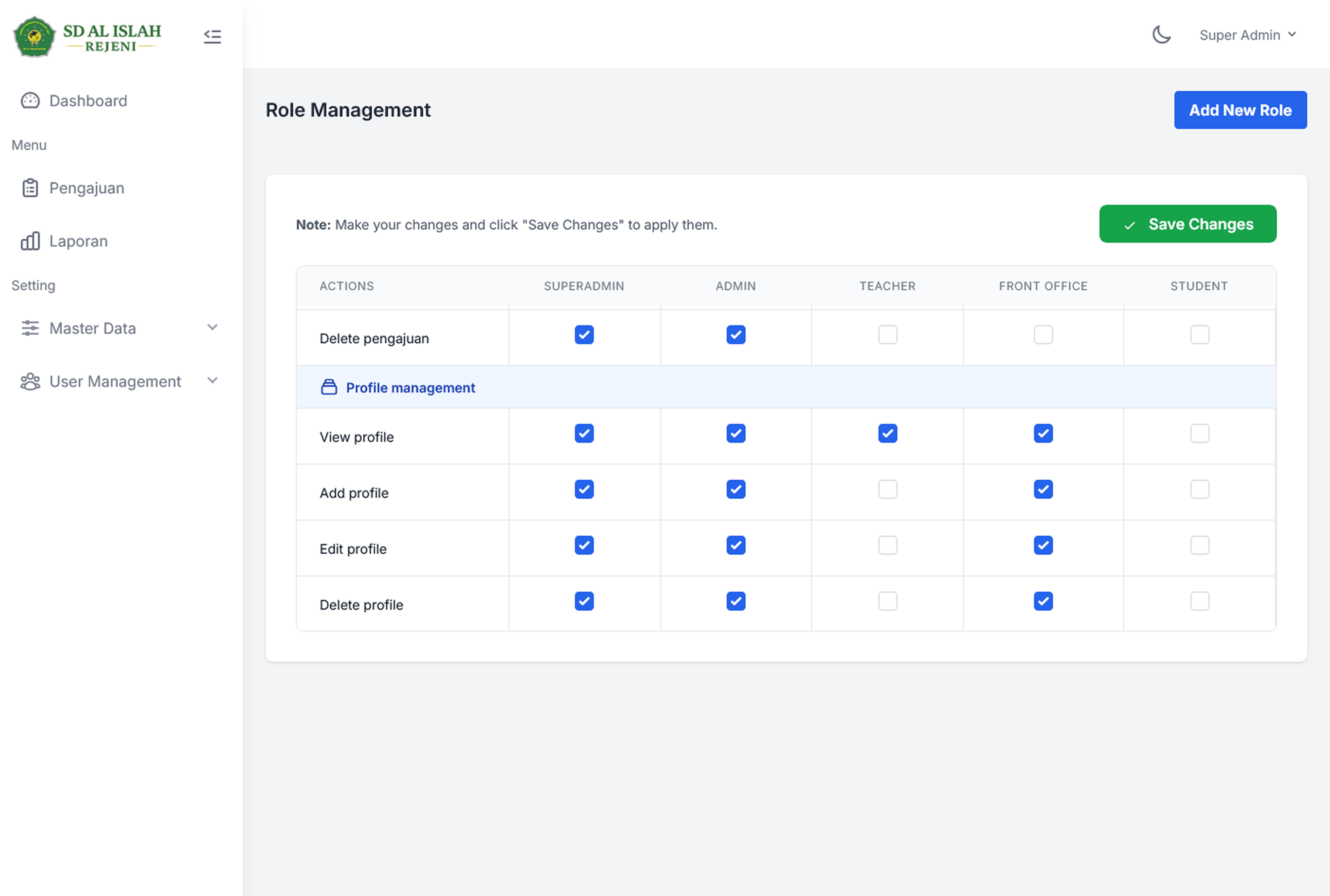Uncheck Delete profile for Admin

point(736,602)
